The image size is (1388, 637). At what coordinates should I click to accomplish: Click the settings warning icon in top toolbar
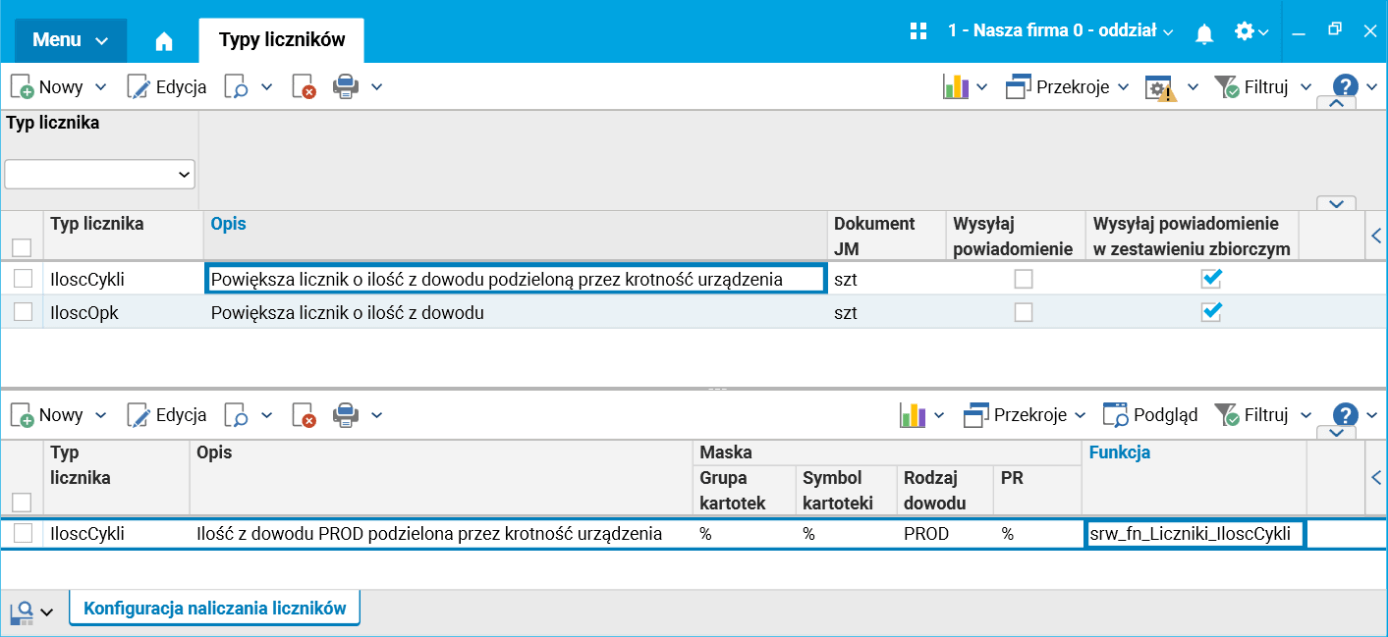coord(1160,88)
